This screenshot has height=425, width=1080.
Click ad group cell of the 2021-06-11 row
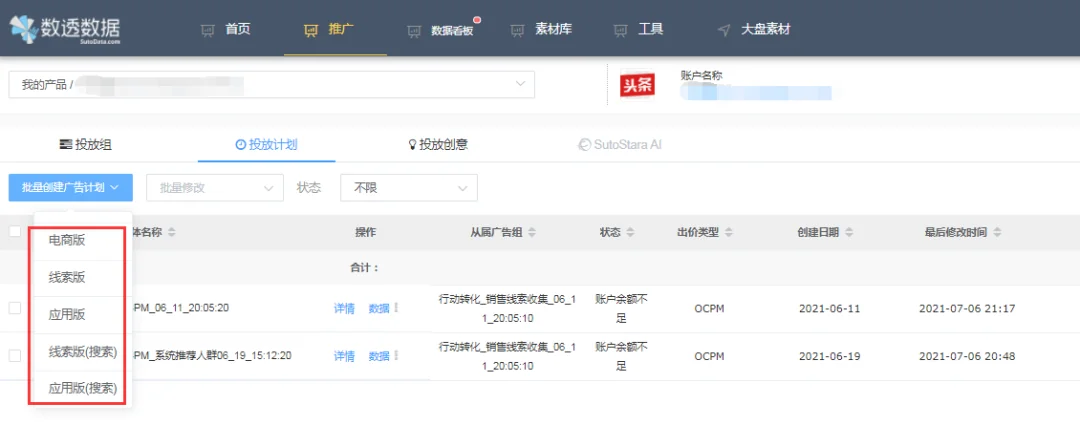(507, 309)
